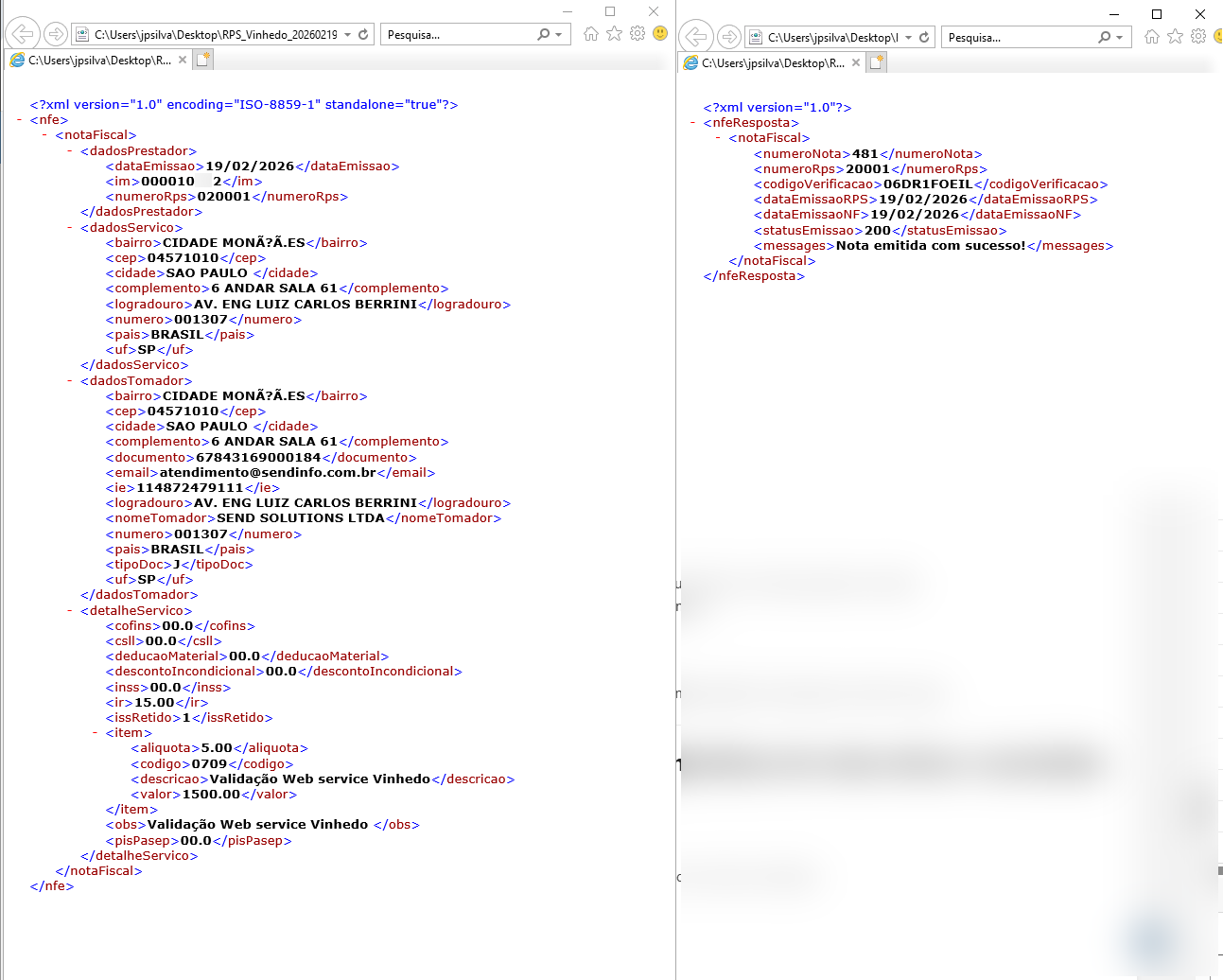Click the Pesquisa search field in the RPS_Vinhedo window
1223x980 pixels.
coord(459,35)
